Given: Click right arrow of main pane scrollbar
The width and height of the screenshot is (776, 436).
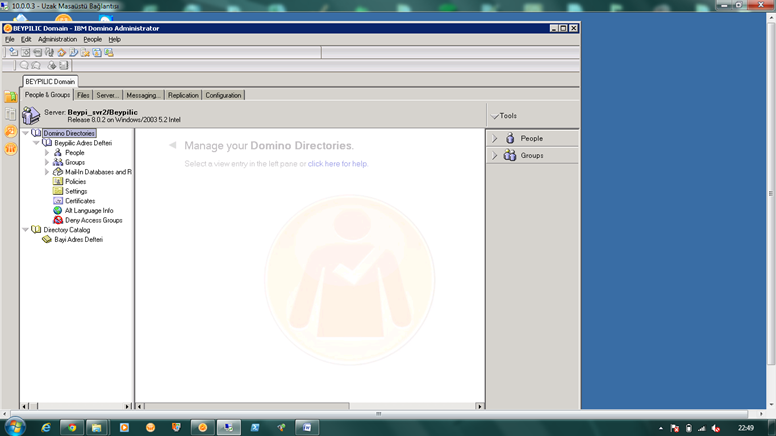Looking at the screenshot, I should pos(479,406).
